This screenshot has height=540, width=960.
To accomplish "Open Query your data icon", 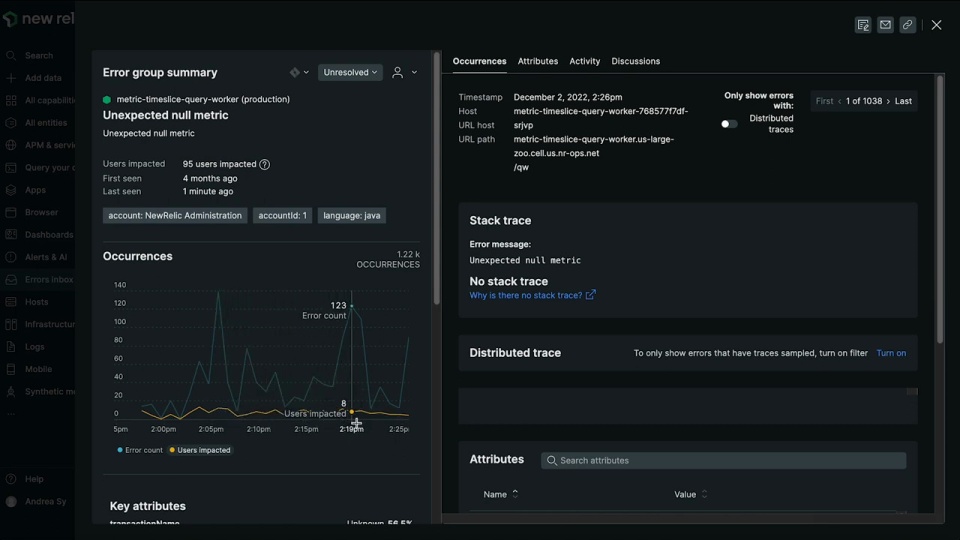I will pos(11,168).
